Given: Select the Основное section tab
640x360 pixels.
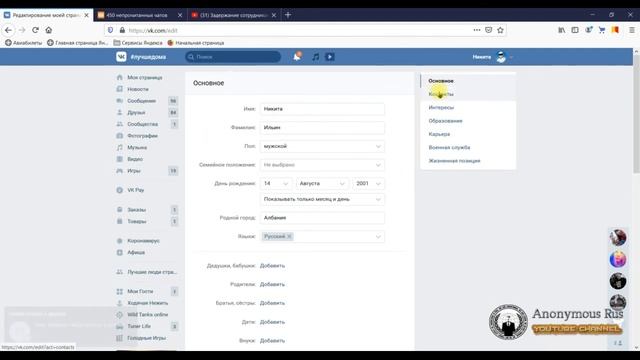Looking at the screenshot, I should point(468,81).
